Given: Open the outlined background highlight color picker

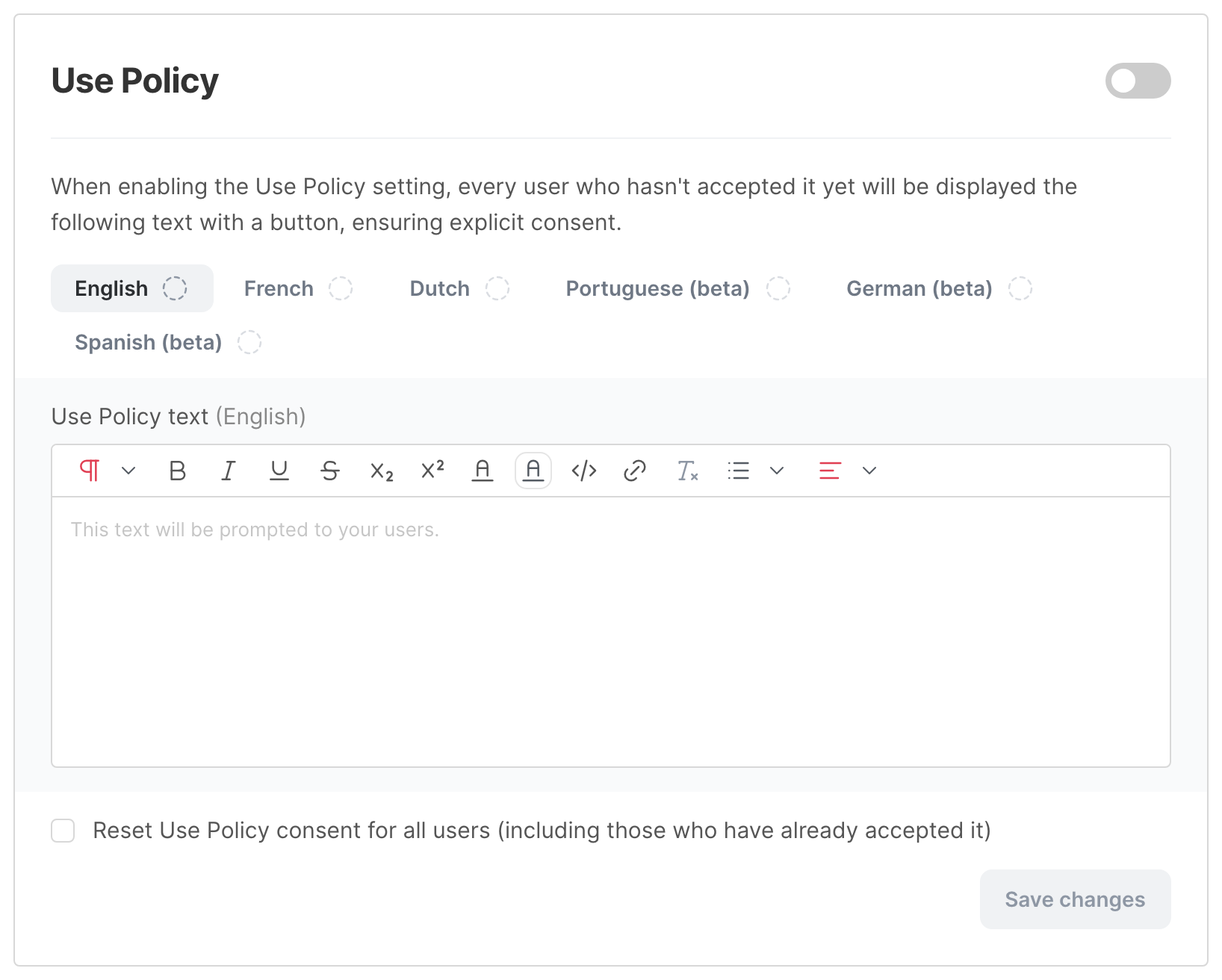Looking at the screenshot, I should pos(533,471).
